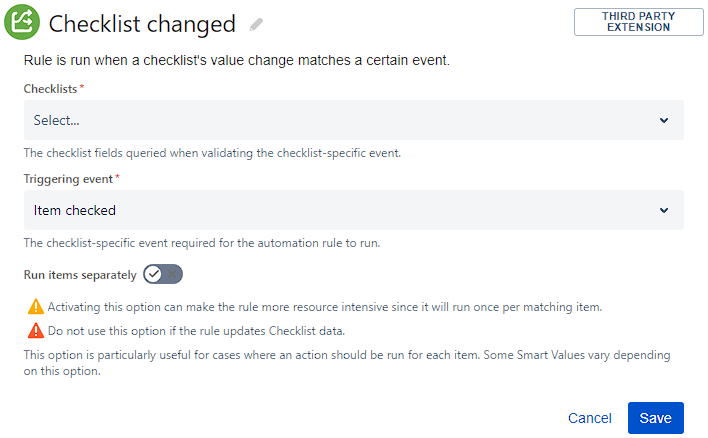This screenshot has width=708, height=438.
Task: Click the "Checklists" required field label
Action: [x=53, y=89]
